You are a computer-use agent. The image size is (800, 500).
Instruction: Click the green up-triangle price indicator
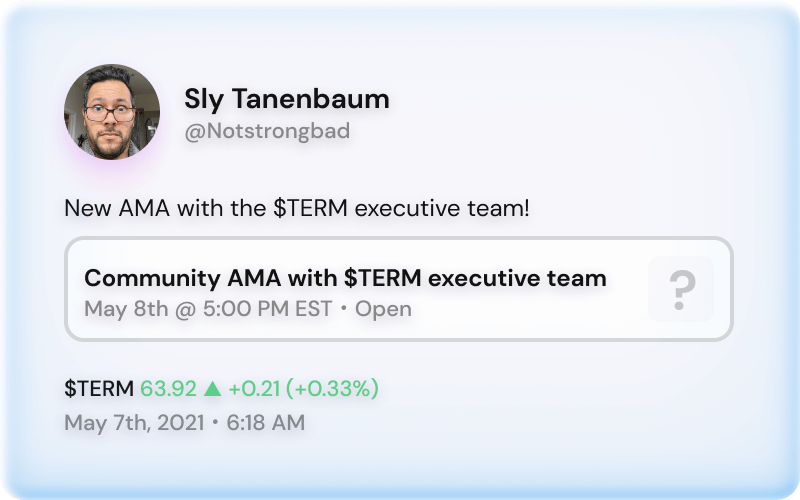click(212, 389)
